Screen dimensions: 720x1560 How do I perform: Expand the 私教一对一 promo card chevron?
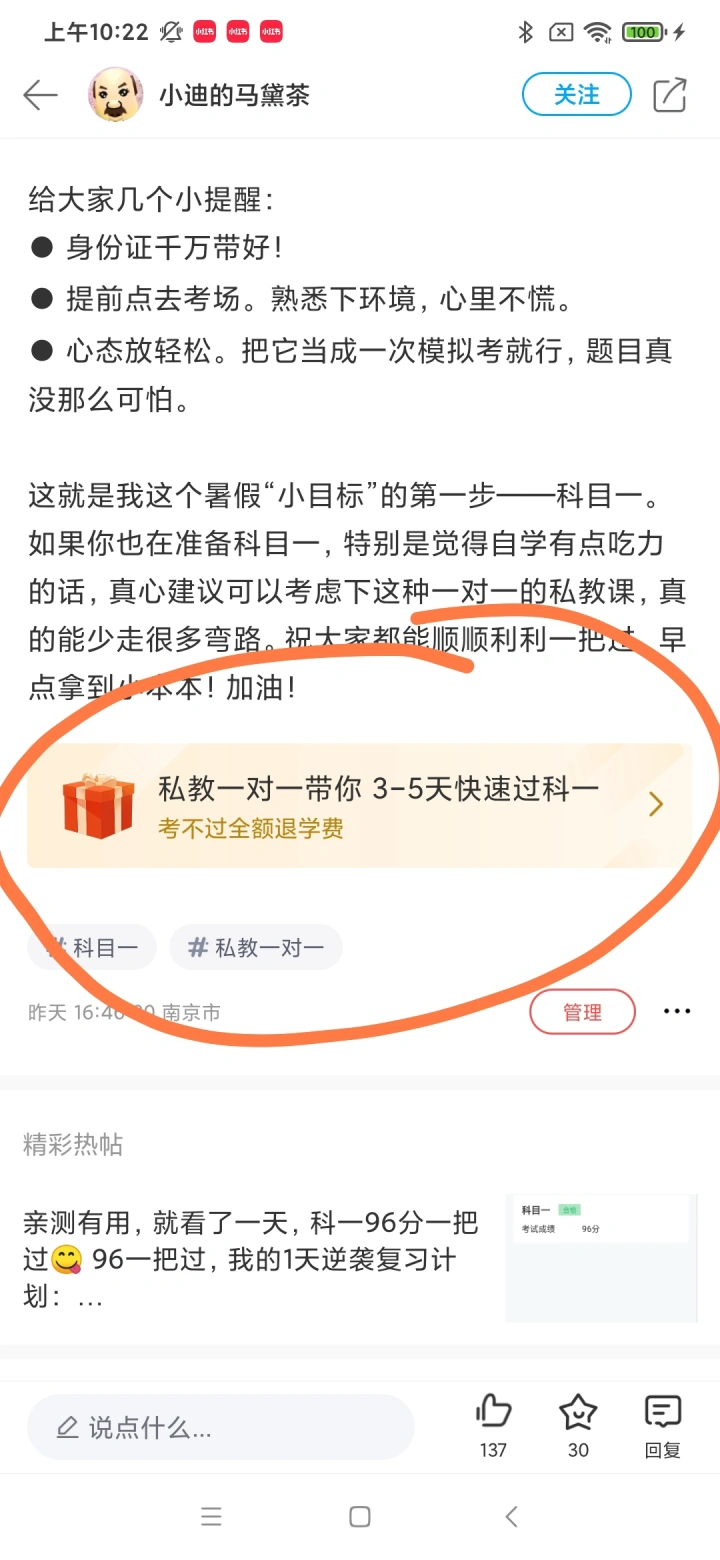656,804
